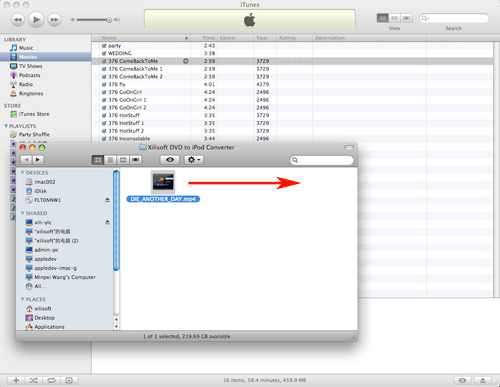The image size is (500, 387).
Task: Adjust the iTunes volume slider knob
Action: (109, 20)
